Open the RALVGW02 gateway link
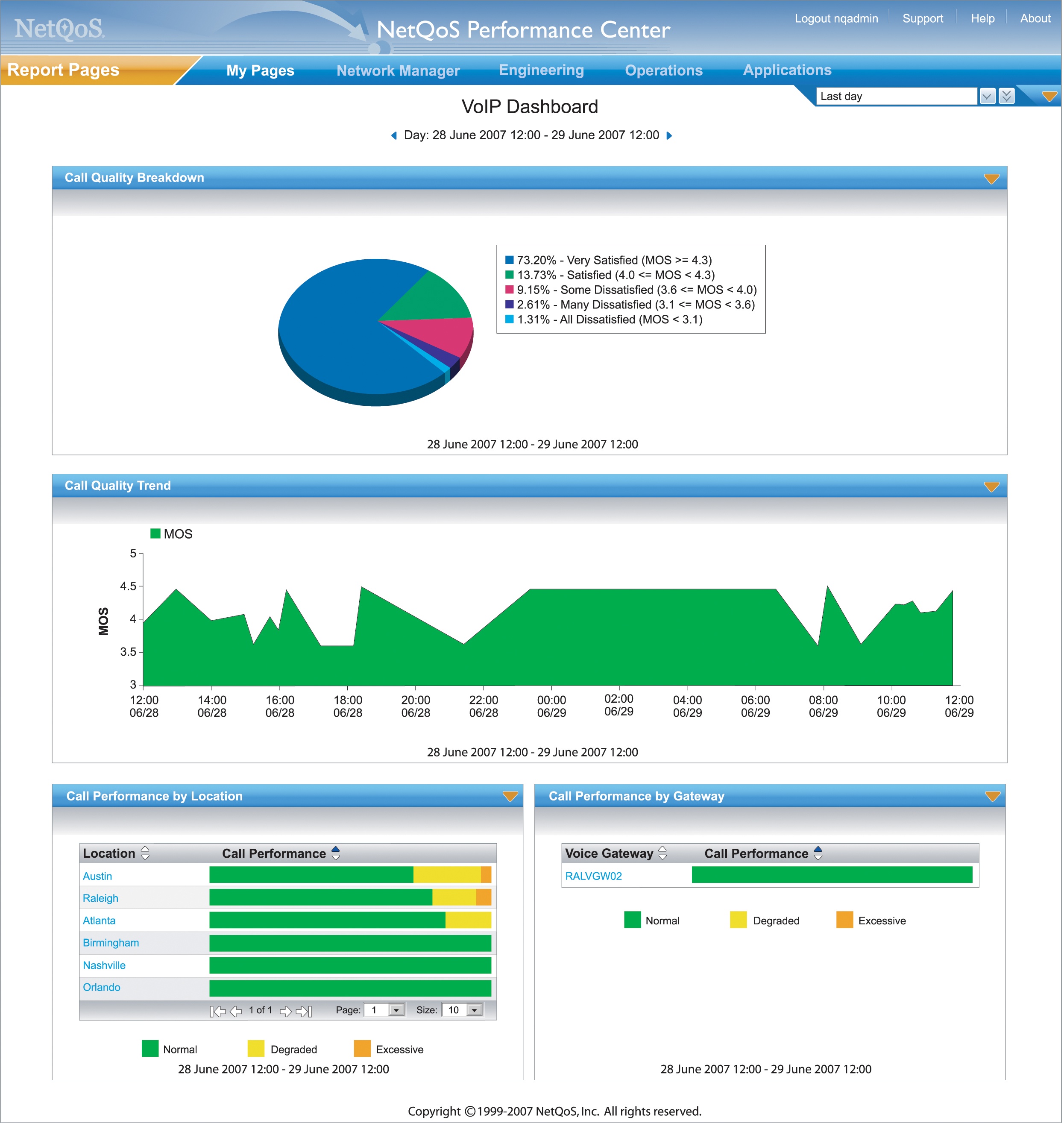Screen dimensions: 1064x1123 593,876
